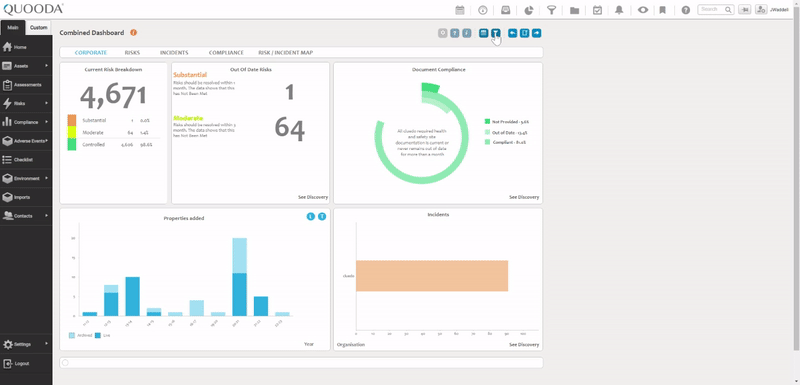Viewport: 800px width, 385px height.
Task: Click the orange info icon beside Combined Dashboard
Action: (x=133, y=33)
